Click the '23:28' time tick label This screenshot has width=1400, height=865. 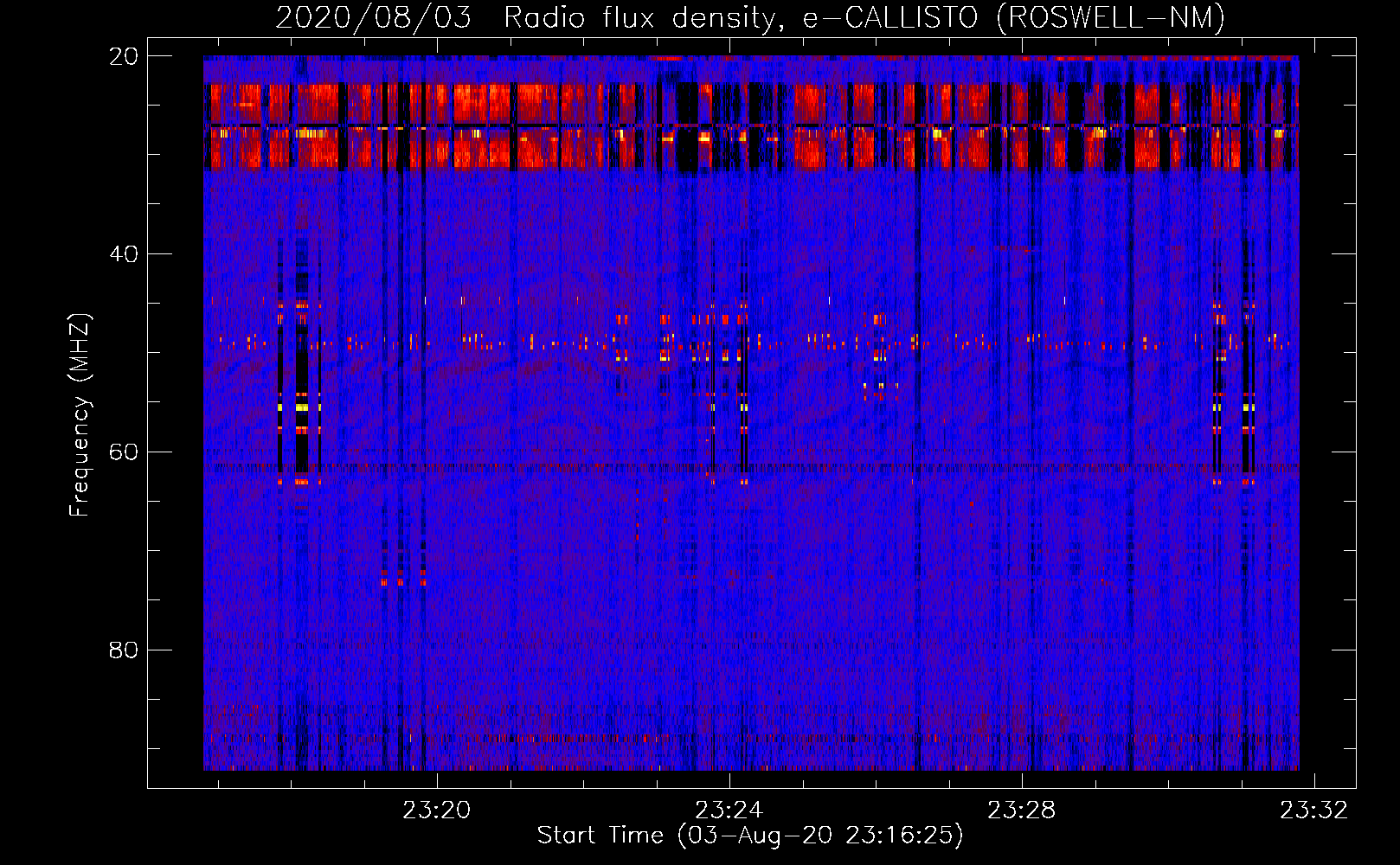pos(1022,811)
